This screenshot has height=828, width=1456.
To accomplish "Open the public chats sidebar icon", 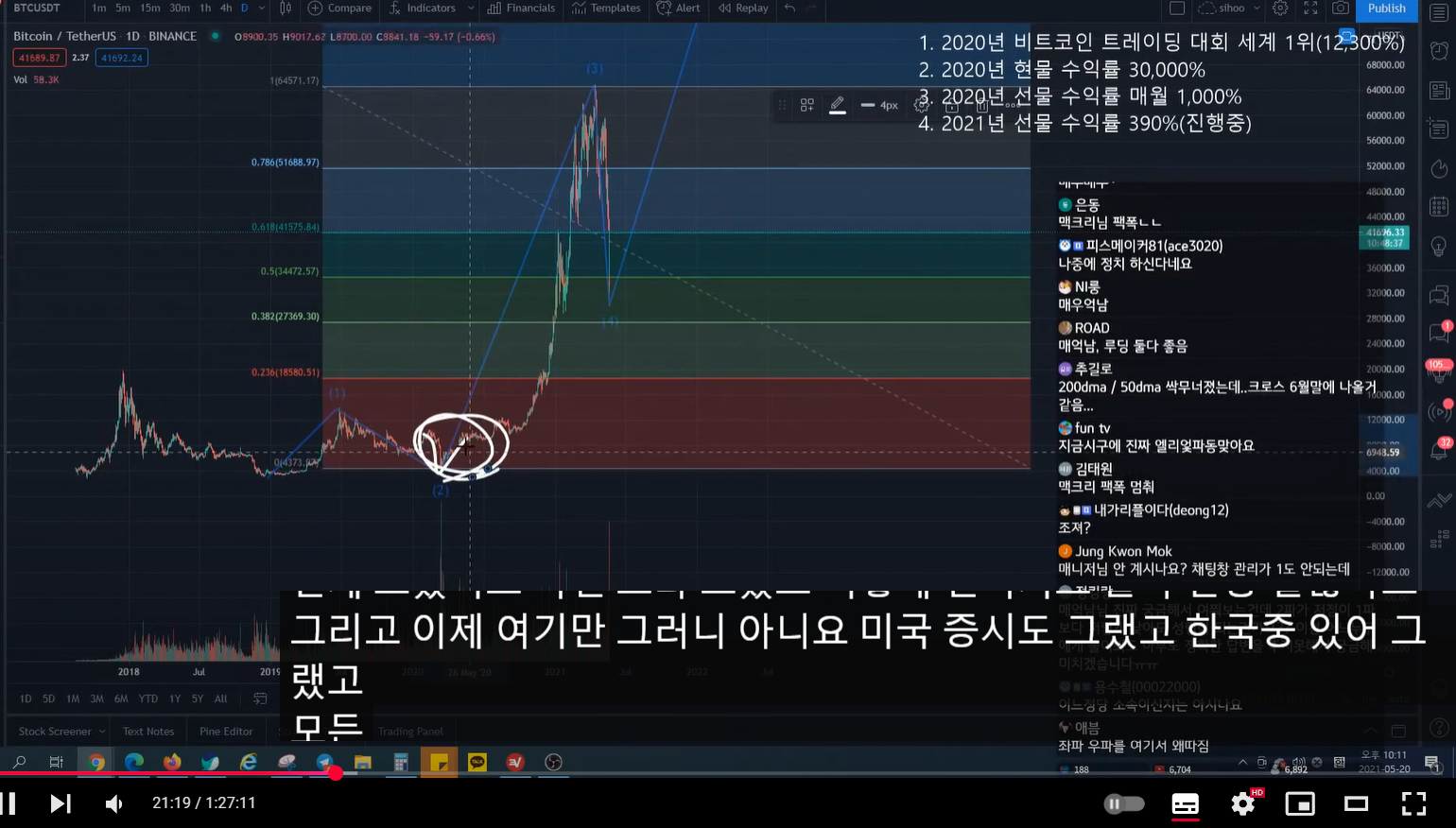I will pos(1439,295).
